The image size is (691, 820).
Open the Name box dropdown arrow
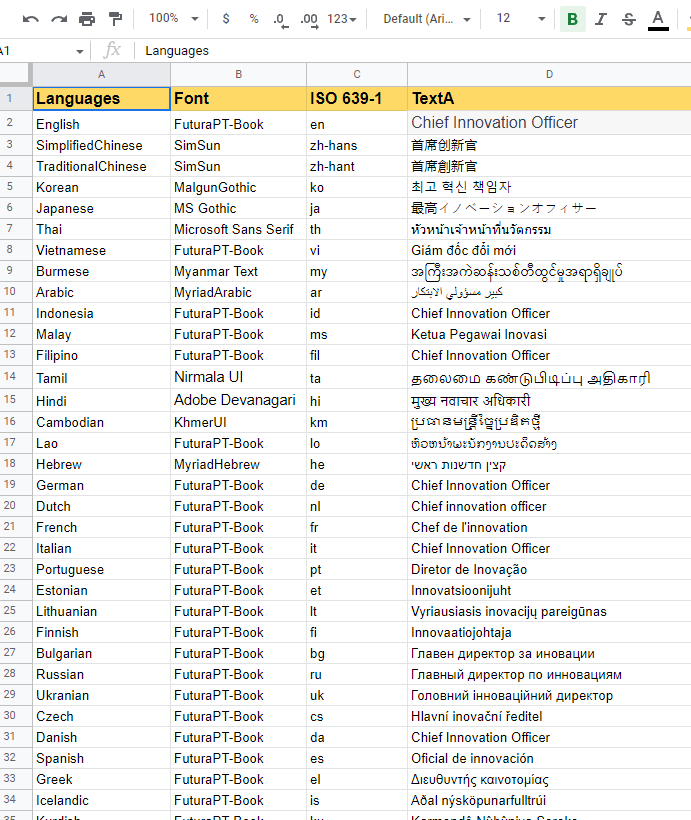coord(80,51)
